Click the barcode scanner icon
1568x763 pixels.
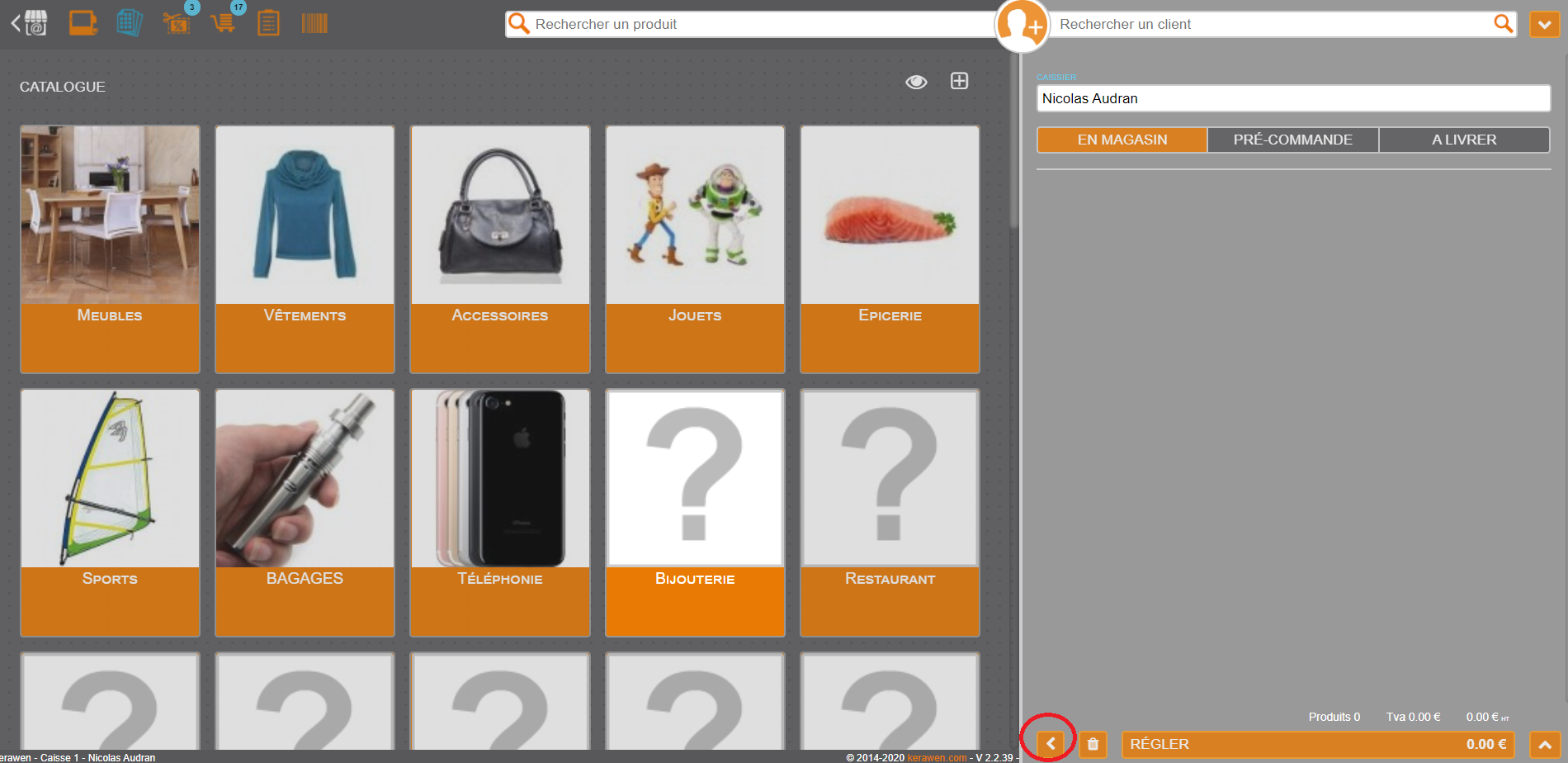pos(314,23)
